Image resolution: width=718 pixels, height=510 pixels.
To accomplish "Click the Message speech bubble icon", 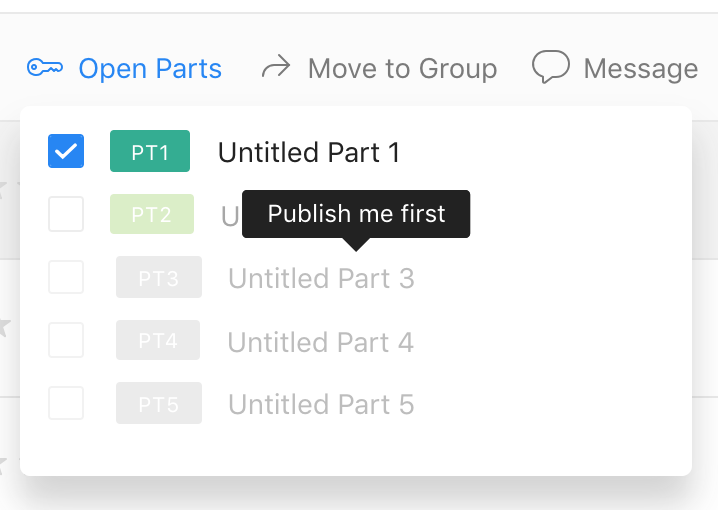I will [x=551, y=67].
